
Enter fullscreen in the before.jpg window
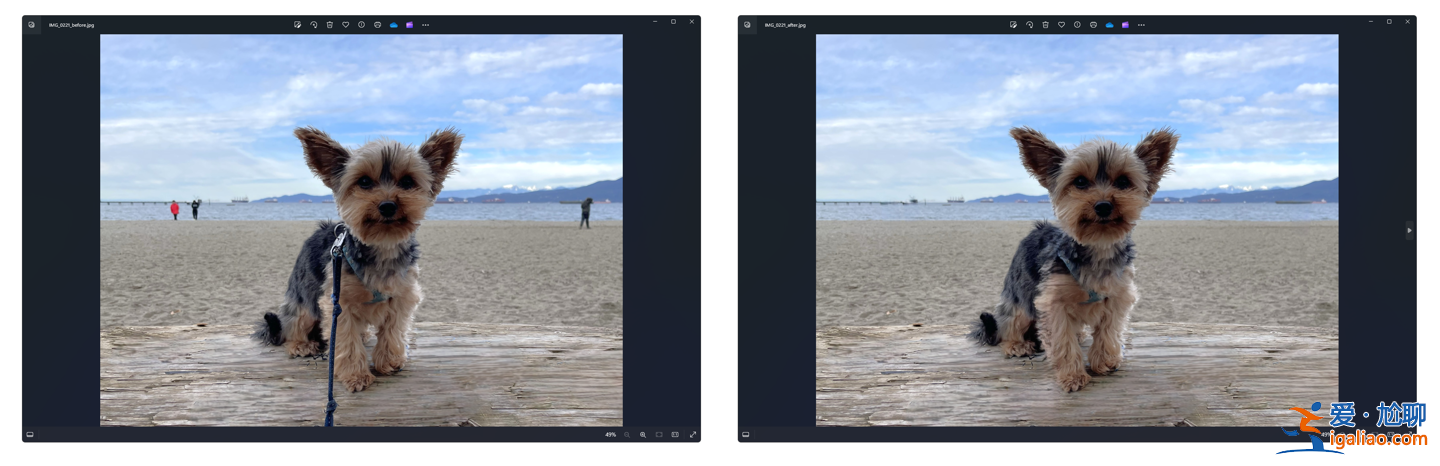[692, 435]
